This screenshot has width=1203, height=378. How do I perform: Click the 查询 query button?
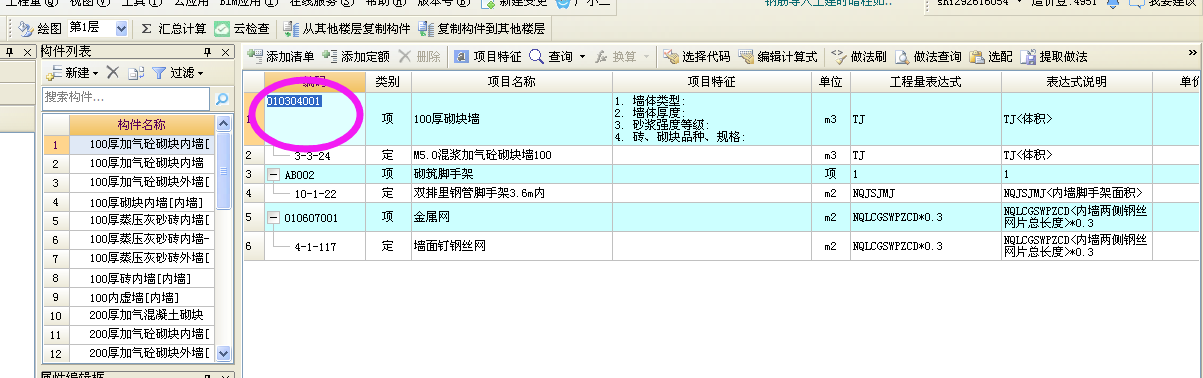coord(552,57)
